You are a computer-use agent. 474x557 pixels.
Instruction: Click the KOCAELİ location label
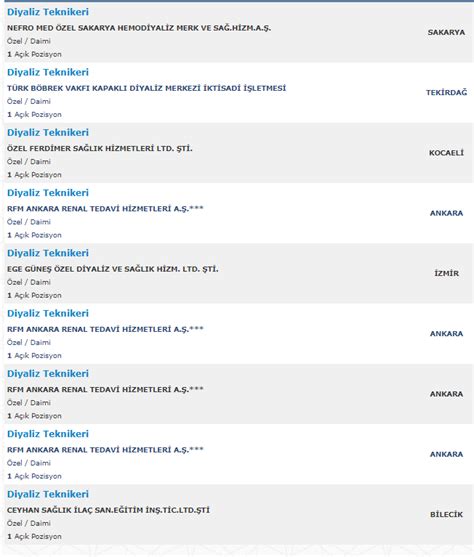(446, 153)
